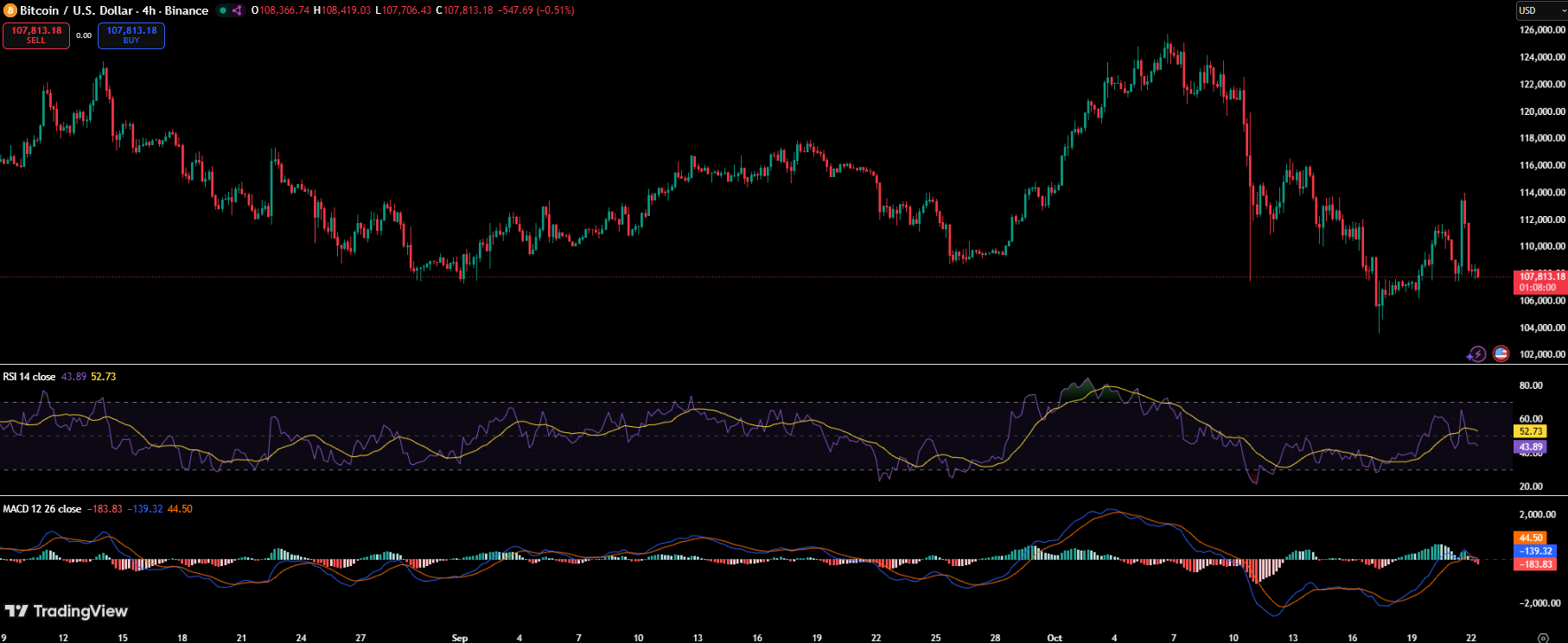Click the 80.00 level on the RSI scale
Screen dimensions: 1568x643
click(x=1531, y=385)
